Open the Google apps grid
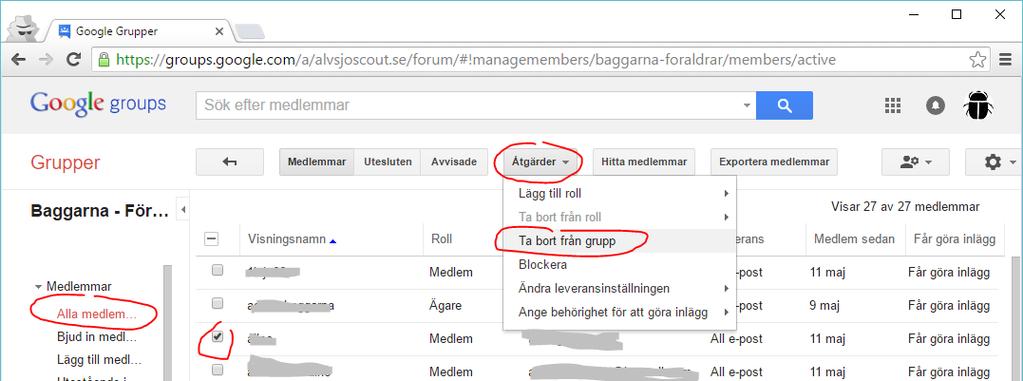Screen dimensions: 1023x381 [892, 106]
